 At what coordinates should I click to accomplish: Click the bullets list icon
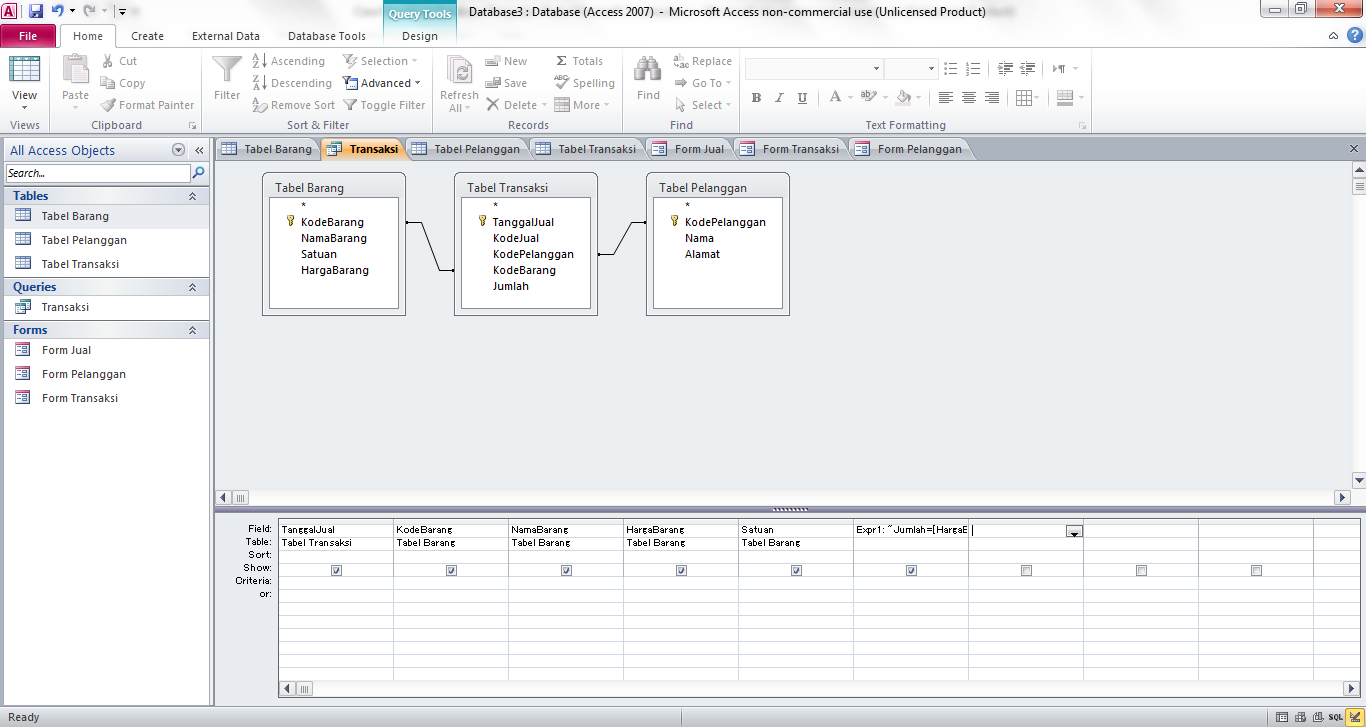tap(950, 69)
